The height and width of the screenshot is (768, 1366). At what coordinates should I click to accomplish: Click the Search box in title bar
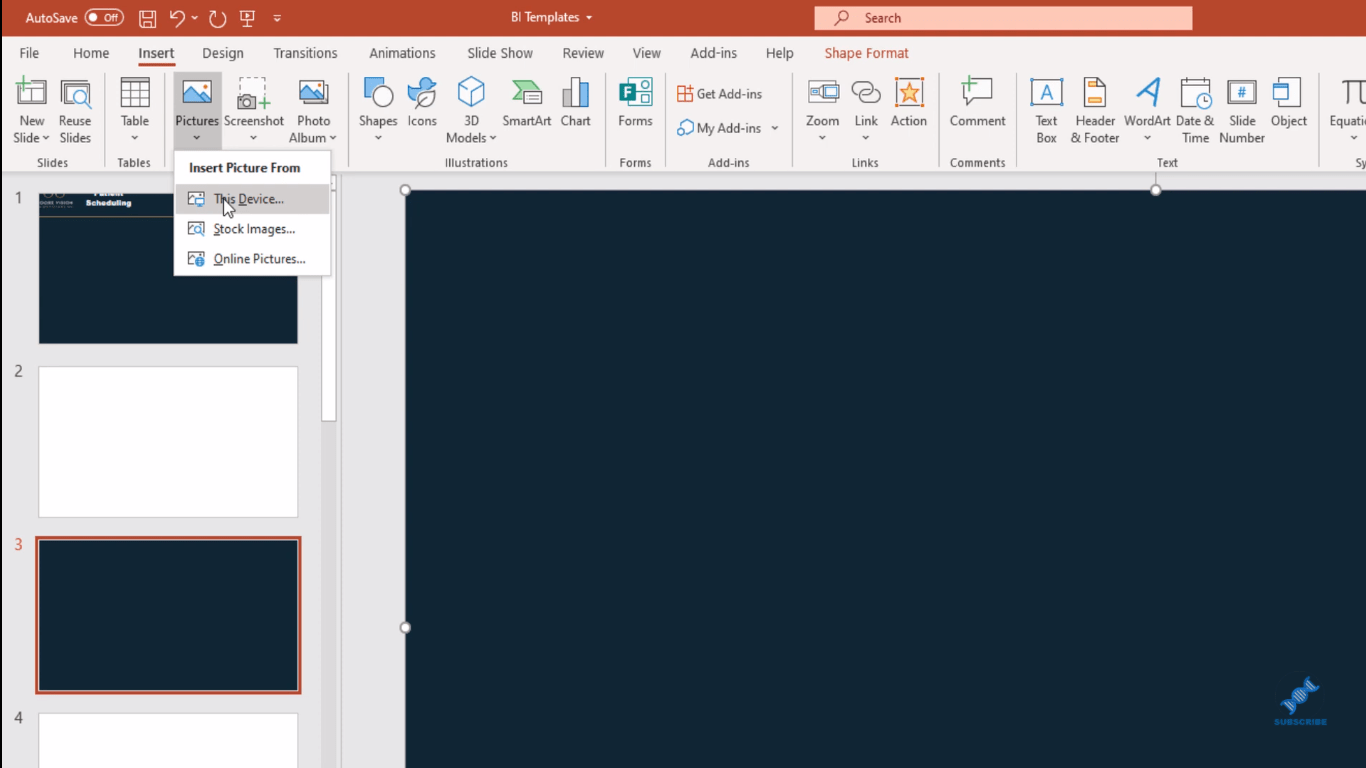tap(1003, 18)
